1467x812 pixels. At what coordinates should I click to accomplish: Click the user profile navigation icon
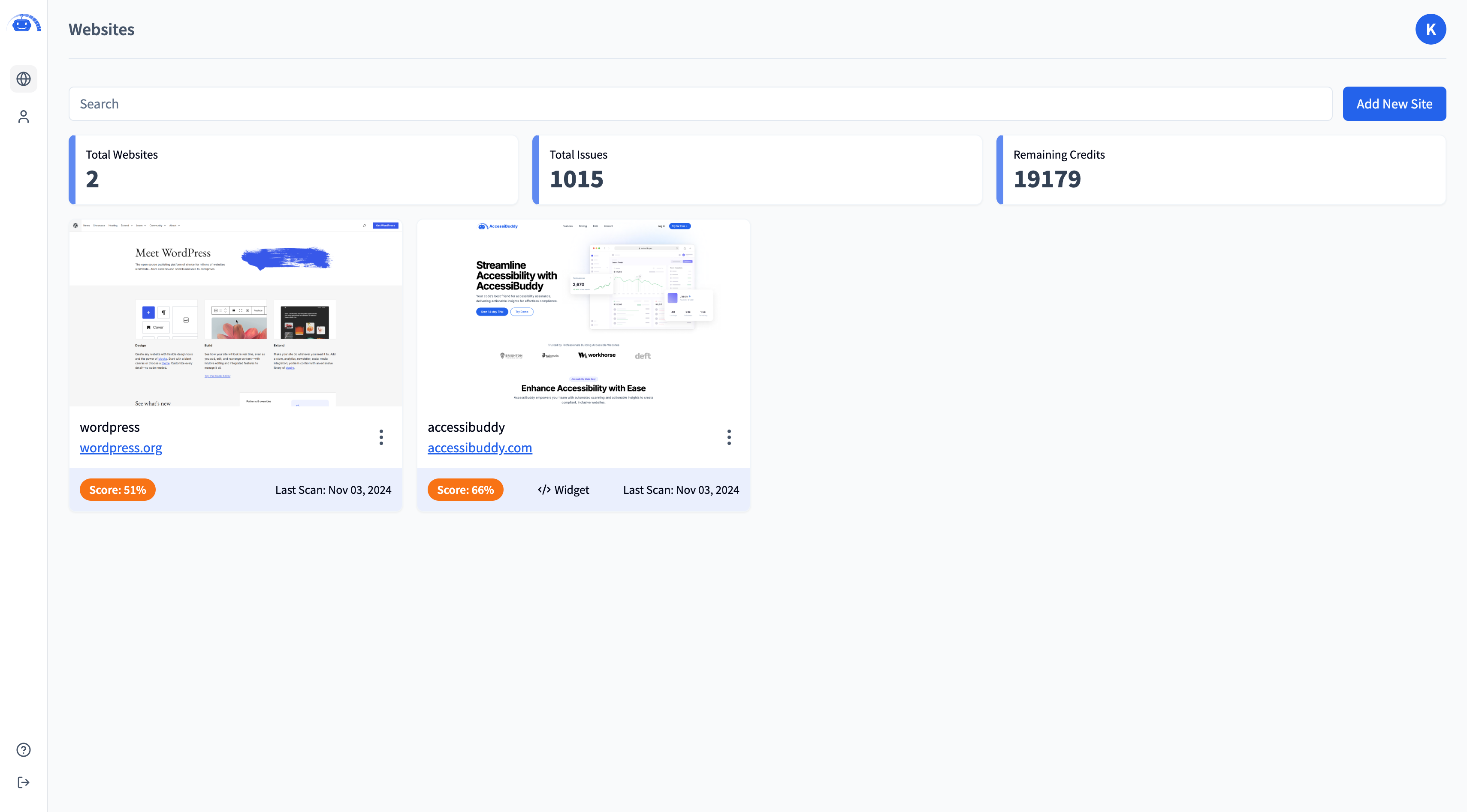[24, 117]
